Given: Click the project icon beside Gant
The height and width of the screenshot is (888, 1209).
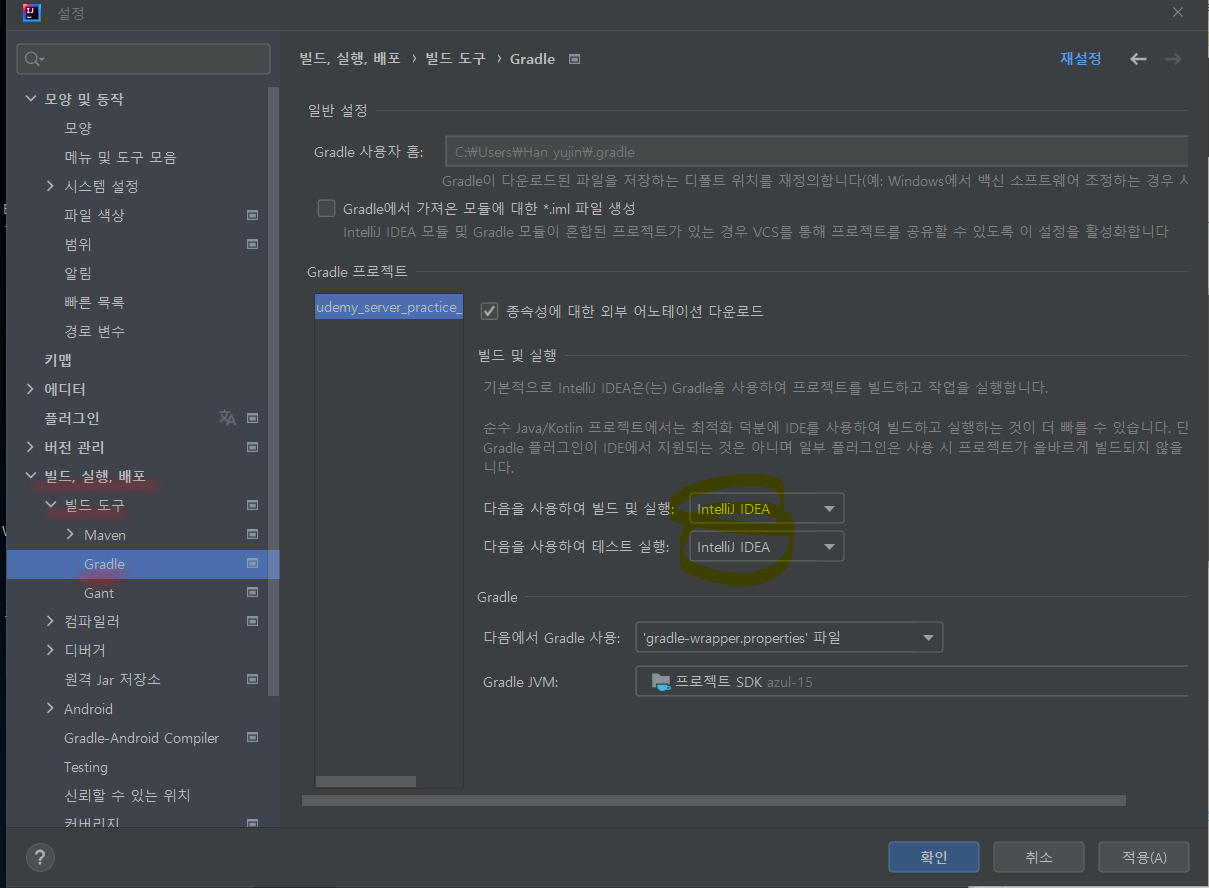Looking at the screenshot, I should tap(253, 593).
